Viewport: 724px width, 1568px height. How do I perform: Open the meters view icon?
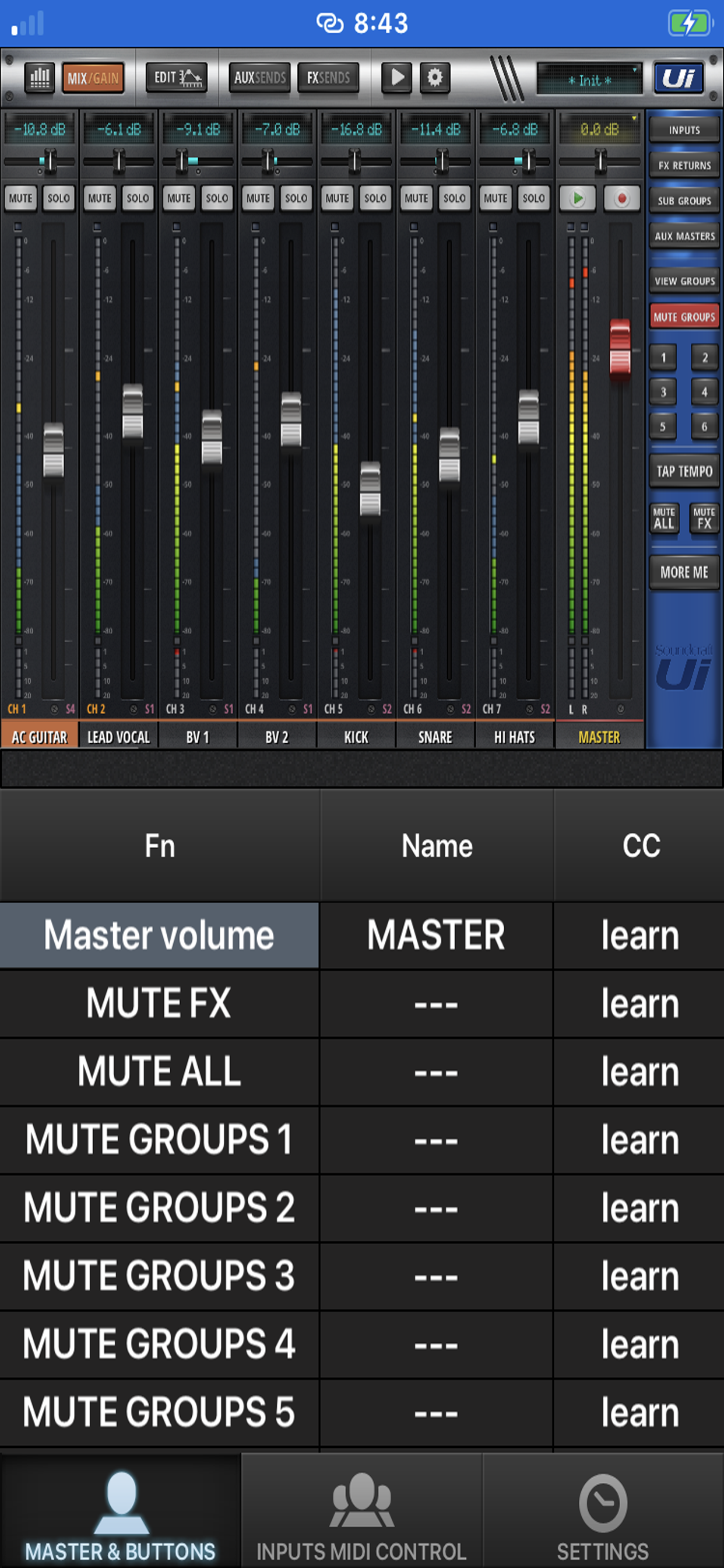(x=40, y=78)
